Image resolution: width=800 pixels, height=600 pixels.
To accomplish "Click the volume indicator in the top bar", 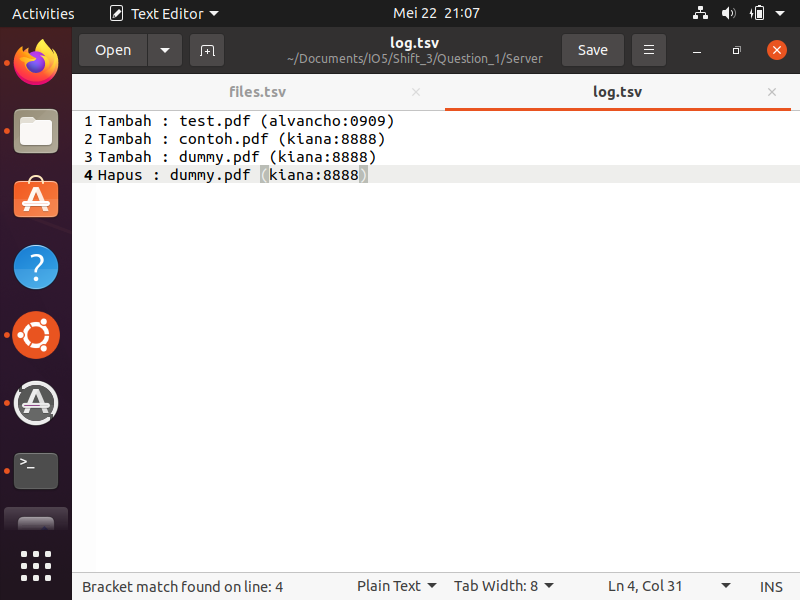I will pyautogui.click(x=728, y=13).
